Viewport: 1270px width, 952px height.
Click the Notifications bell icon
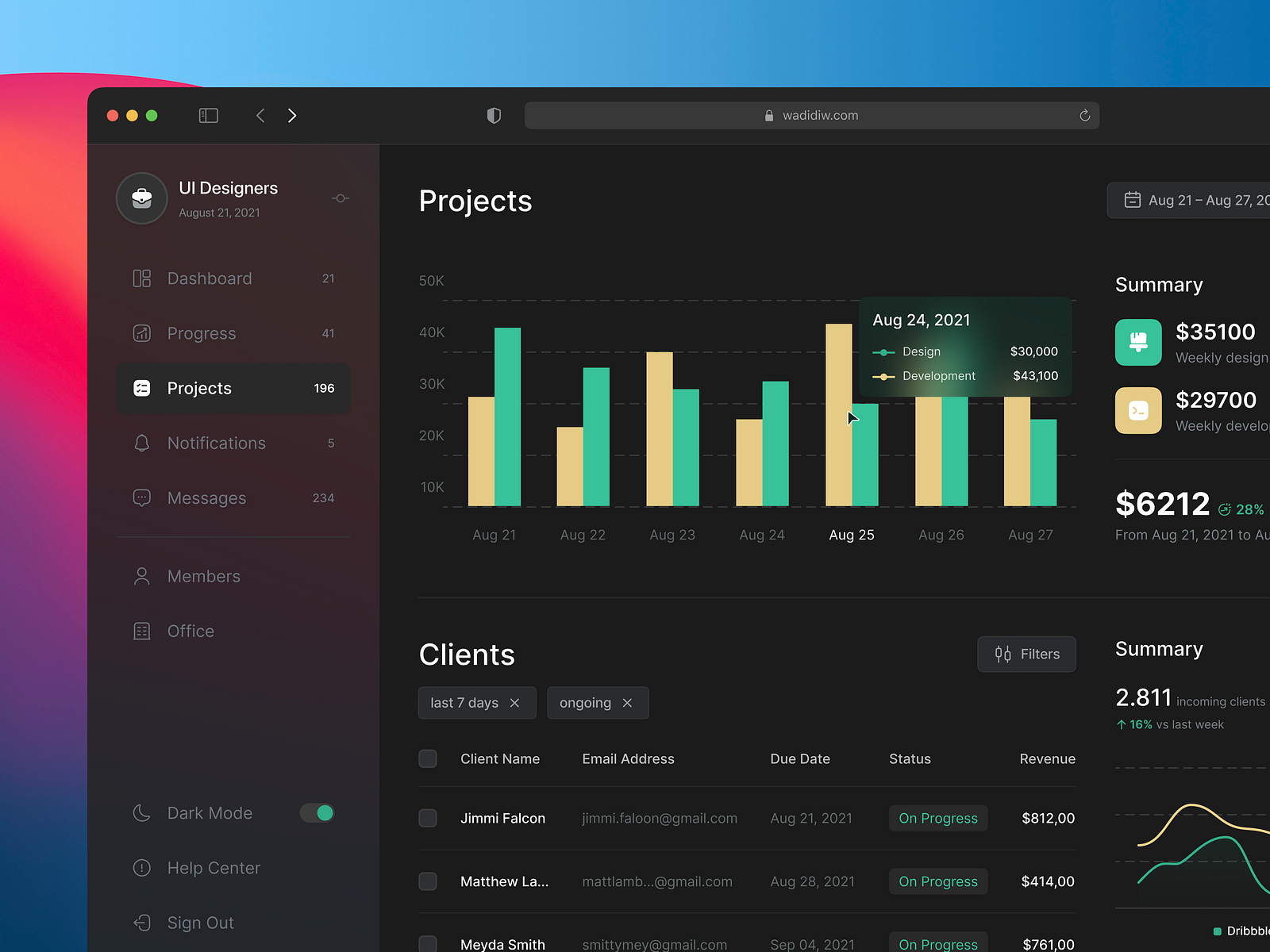coord(142,443)
